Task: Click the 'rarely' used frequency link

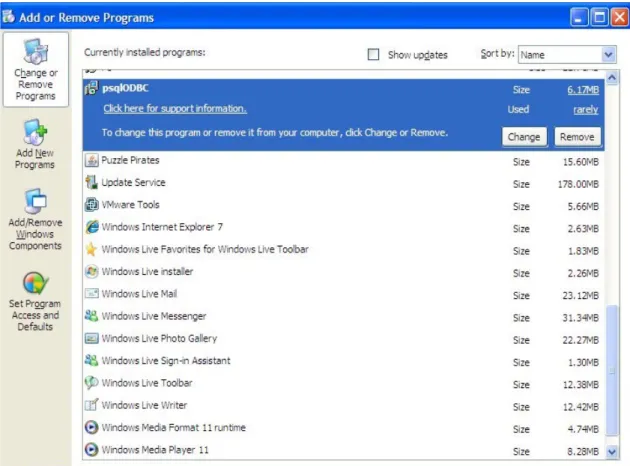Action: point(586,110)
